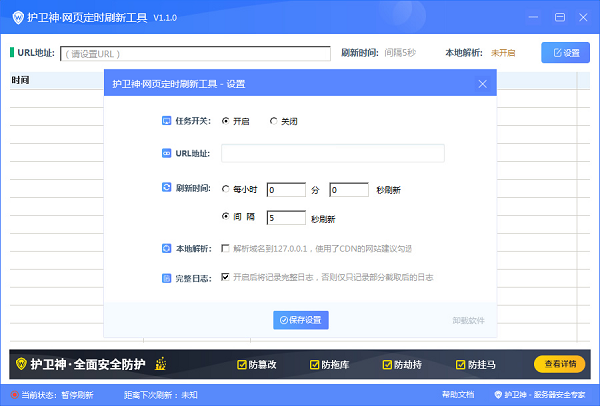Image resolution: width=600 pixels, height=406 pixels.
Task: Click the 防篡改 checkbox icon in banner
Action: pyautogui.click(x=241, y=365)
